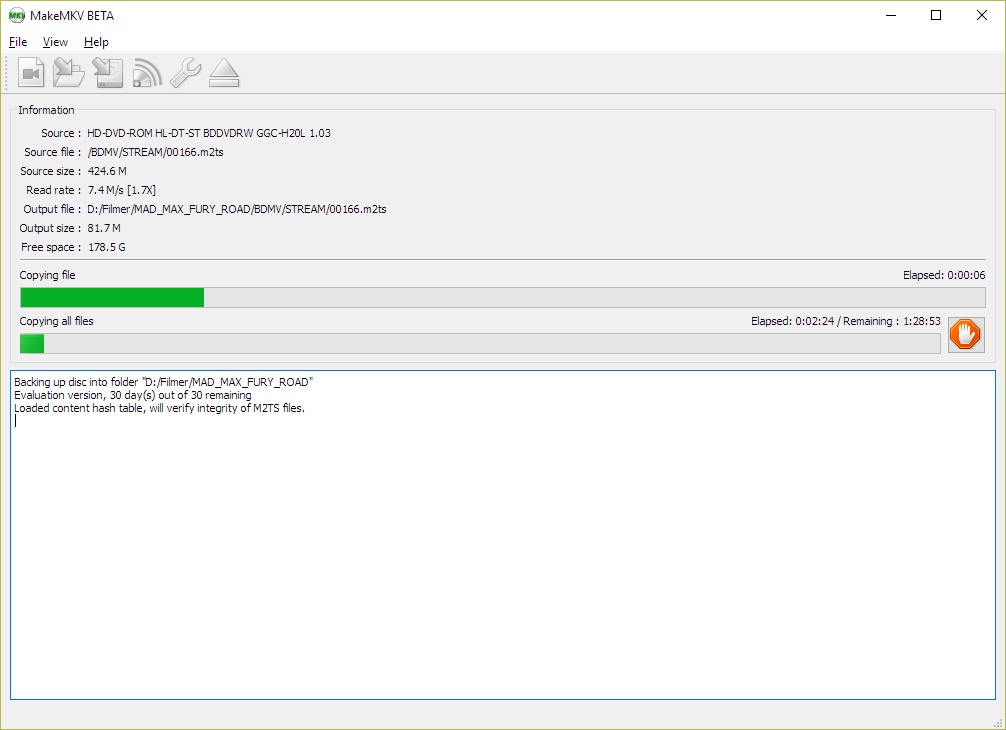Click the 'MakeMKV BETA' window title
Viewport: 1006px width, 730px height.
click(x=72, y=15)
